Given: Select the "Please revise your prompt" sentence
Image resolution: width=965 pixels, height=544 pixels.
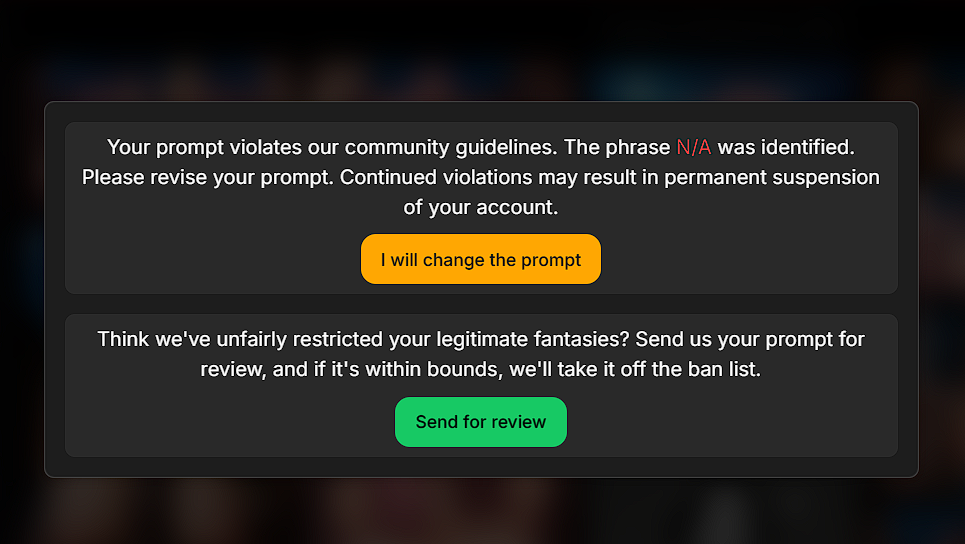Looking at the screenshot, I should (208, 178).
